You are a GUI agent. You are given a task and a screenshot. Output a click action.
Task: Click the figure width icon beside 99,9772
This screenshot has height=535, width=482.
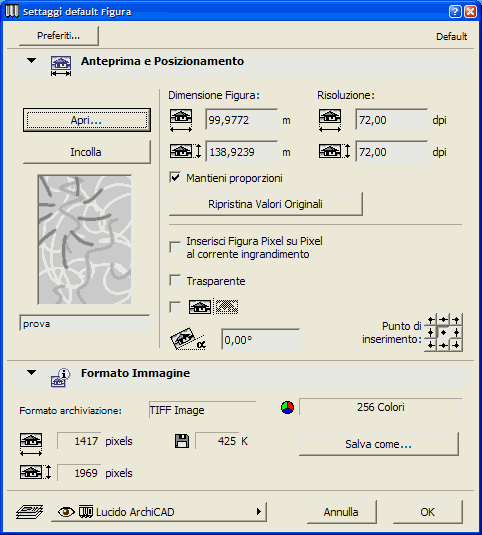181,120
